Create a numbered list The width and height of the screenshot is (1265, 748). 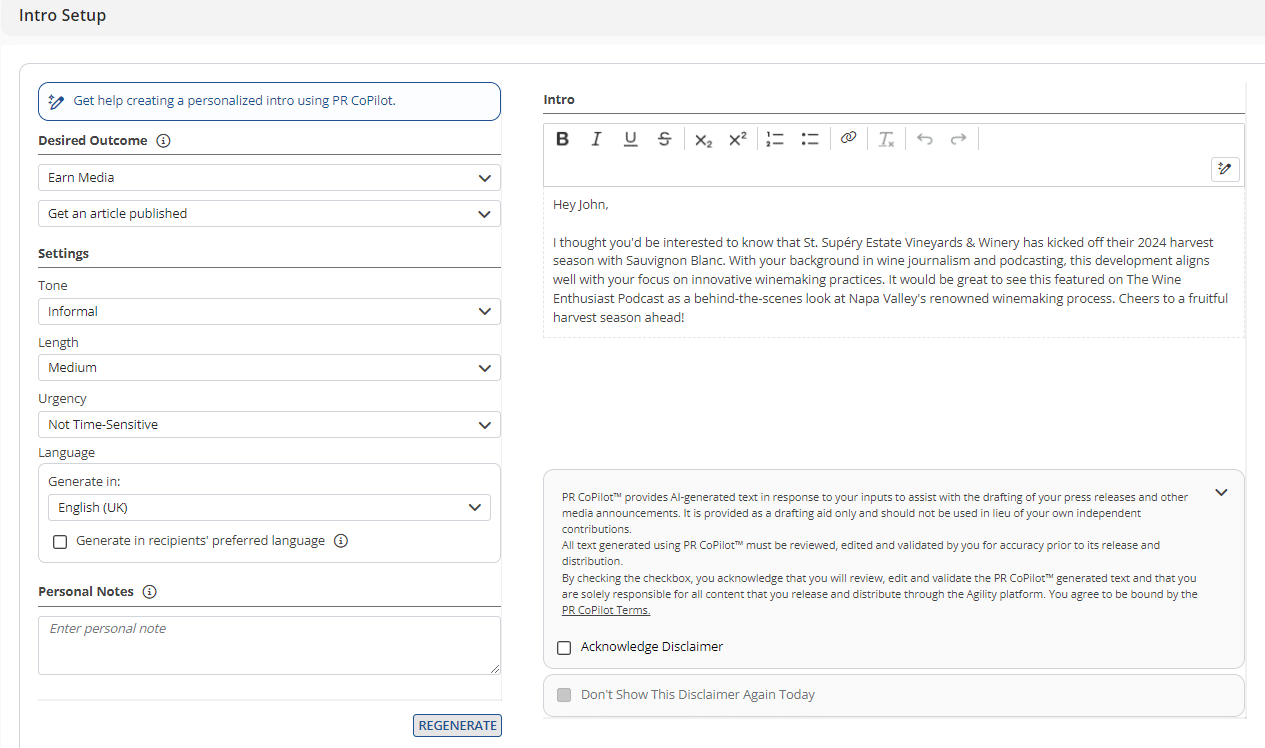click(x=775, y=139)
